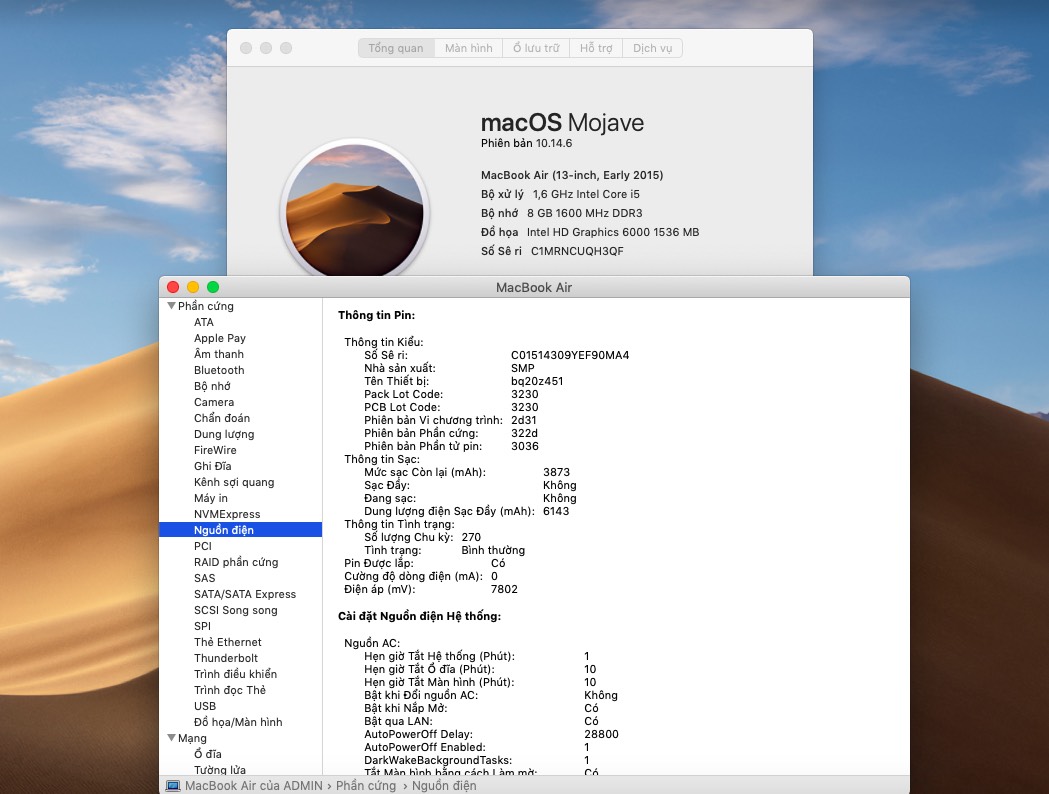1049x794 pixels.
Task: Click the device name bq20z451
Action: point(537,381)
